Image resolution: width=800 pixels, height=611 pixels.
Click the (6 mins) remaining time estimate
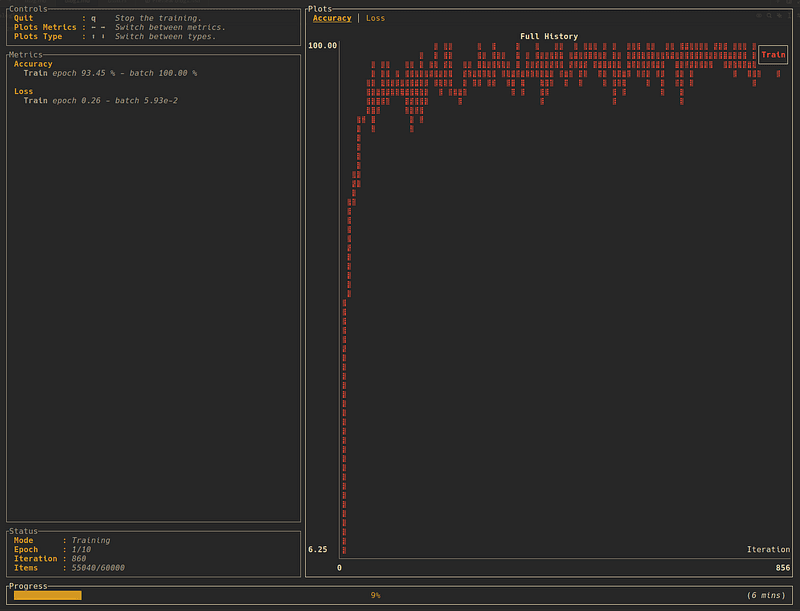766,595
